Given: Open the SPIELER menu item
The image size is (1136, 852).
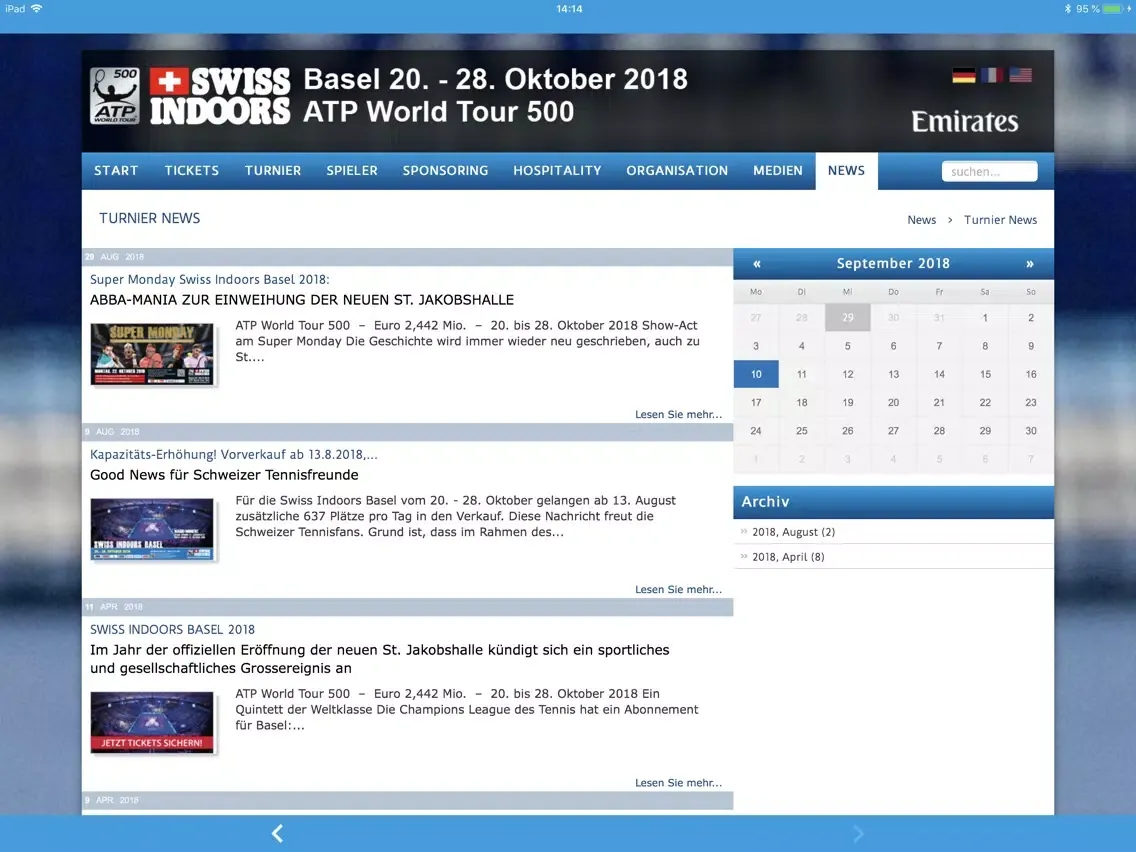Looking at the screenshot, I should [351, 170].
